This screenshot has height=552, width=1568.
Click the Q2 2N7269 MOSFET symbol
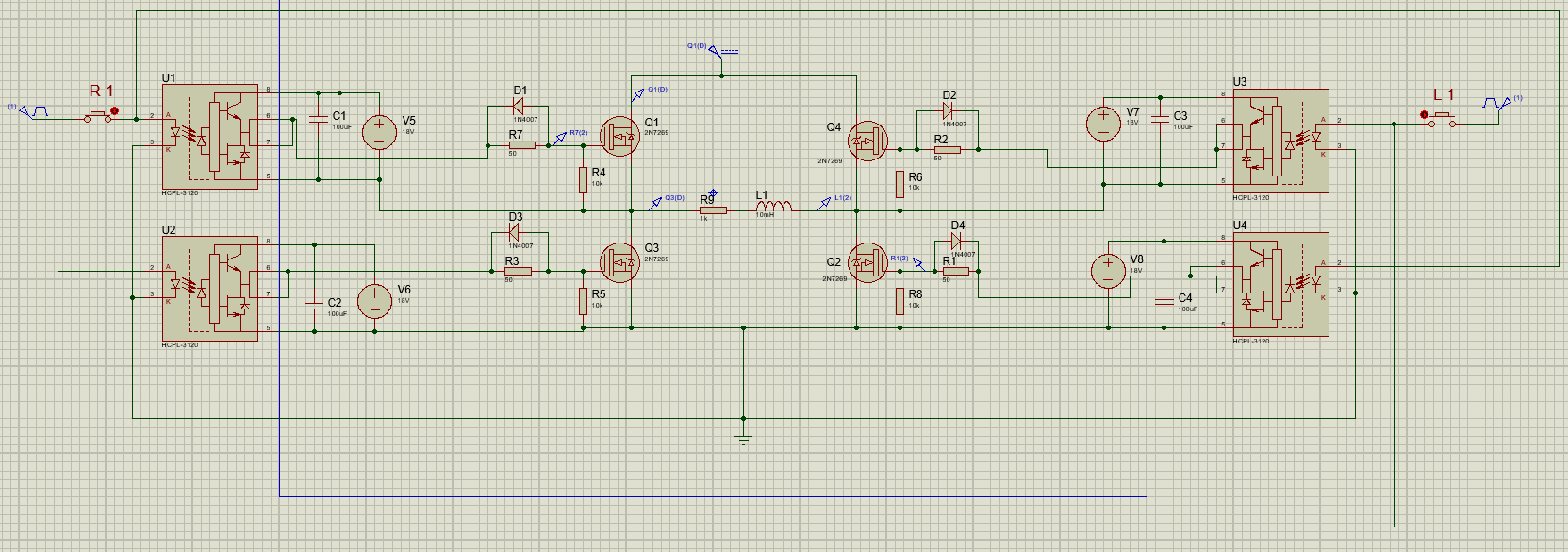(x=867, y=263)
